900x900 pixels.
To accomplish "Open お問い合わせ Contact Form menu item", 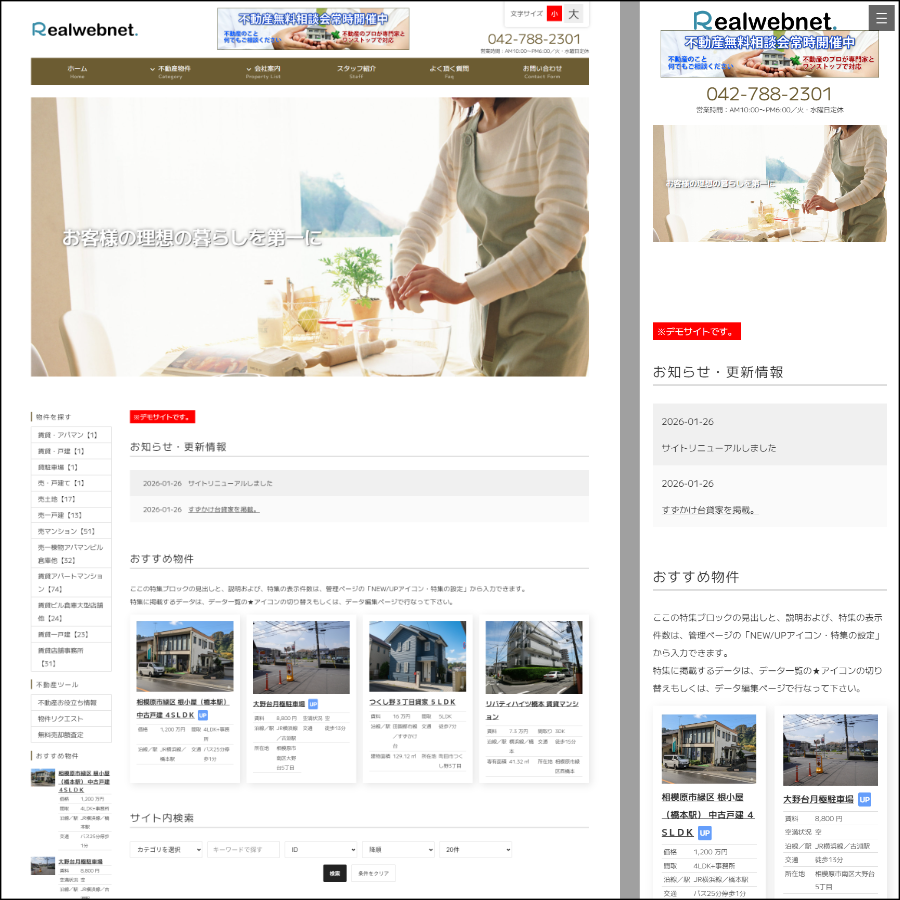I will [542, 71].
